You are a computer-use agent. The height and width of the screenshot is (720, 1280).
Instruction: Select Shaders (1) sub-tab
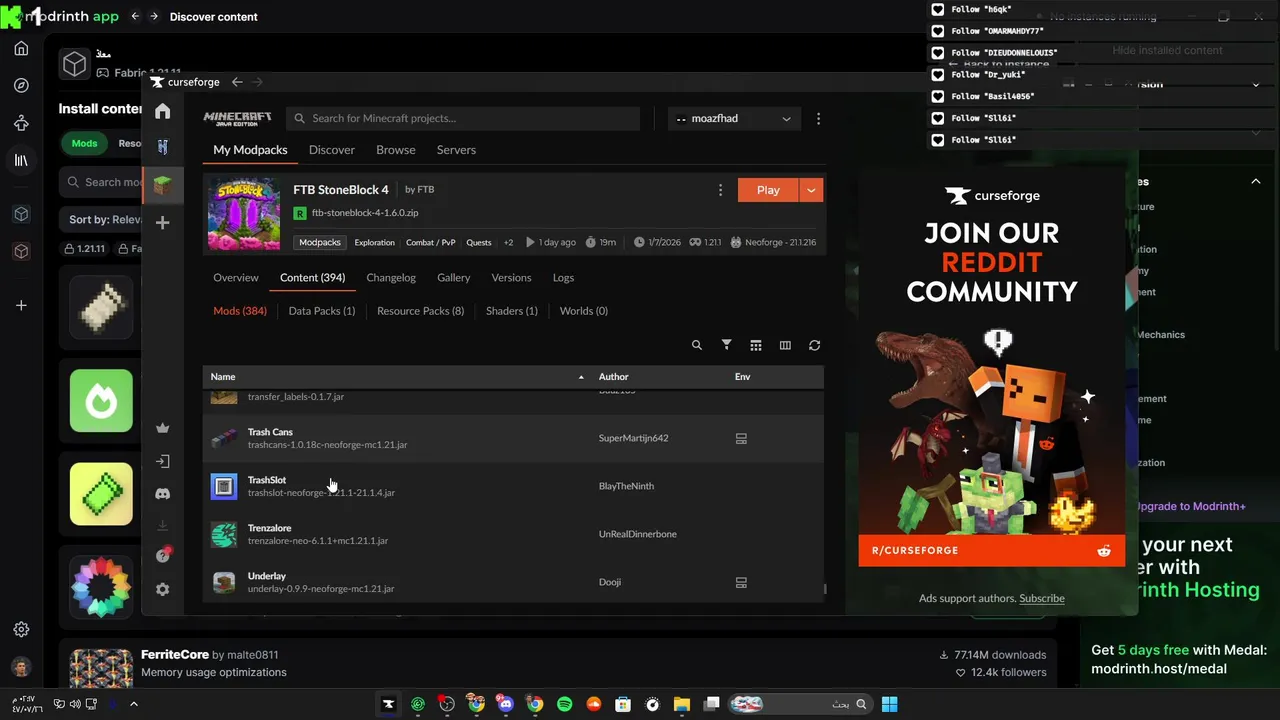pos(512,311)
